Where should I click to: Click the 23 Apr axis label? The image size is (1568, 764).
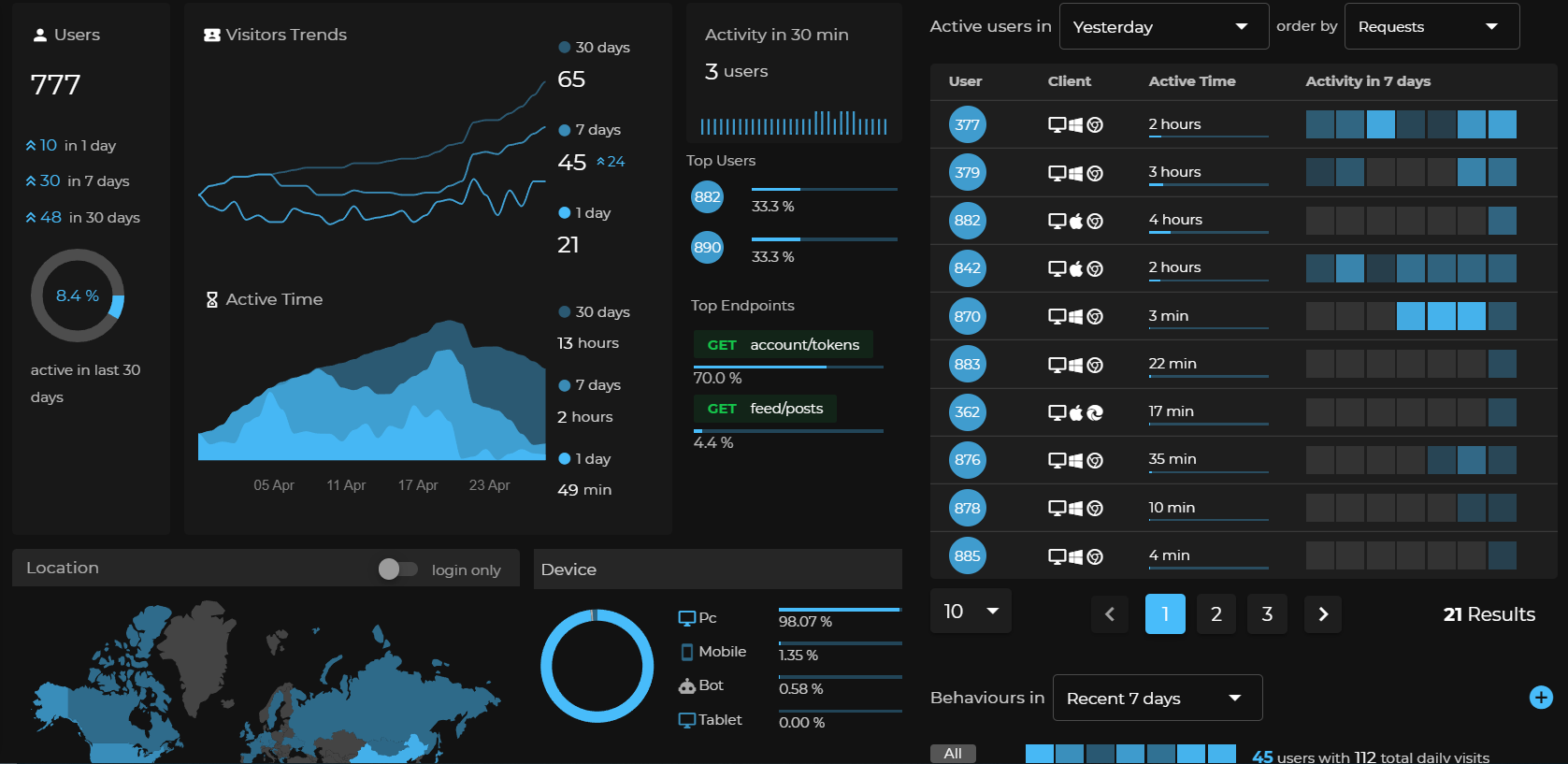coord(489,485)
